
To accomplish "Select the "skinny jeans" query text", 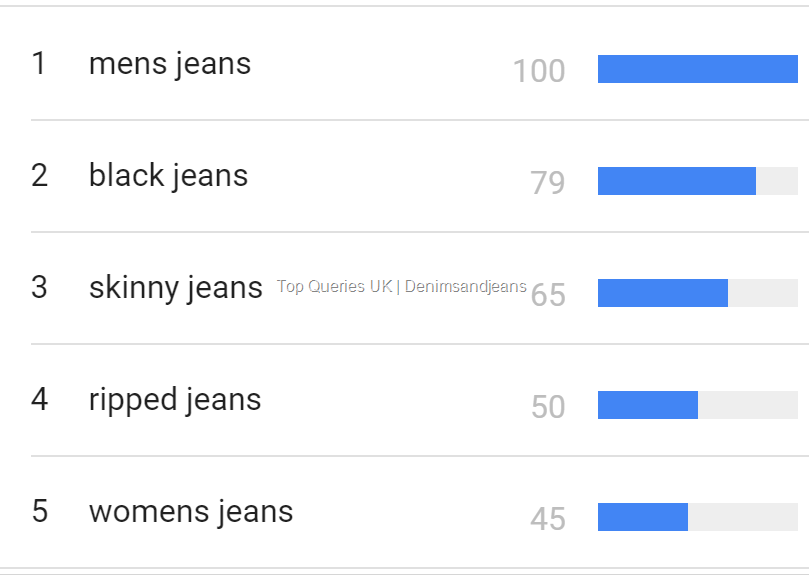I will [x=175, y=289].
